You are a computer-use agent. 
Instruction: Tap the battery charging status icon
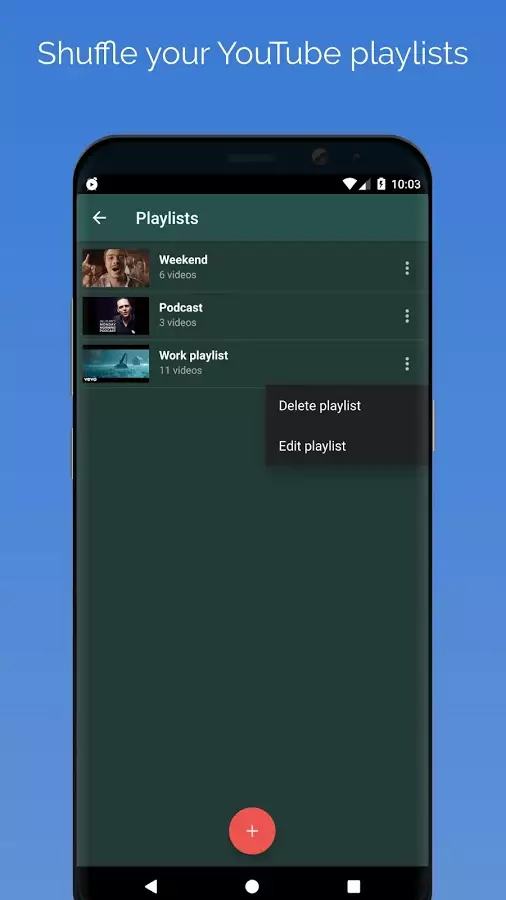pyautogui.click(x=382, y=184)
